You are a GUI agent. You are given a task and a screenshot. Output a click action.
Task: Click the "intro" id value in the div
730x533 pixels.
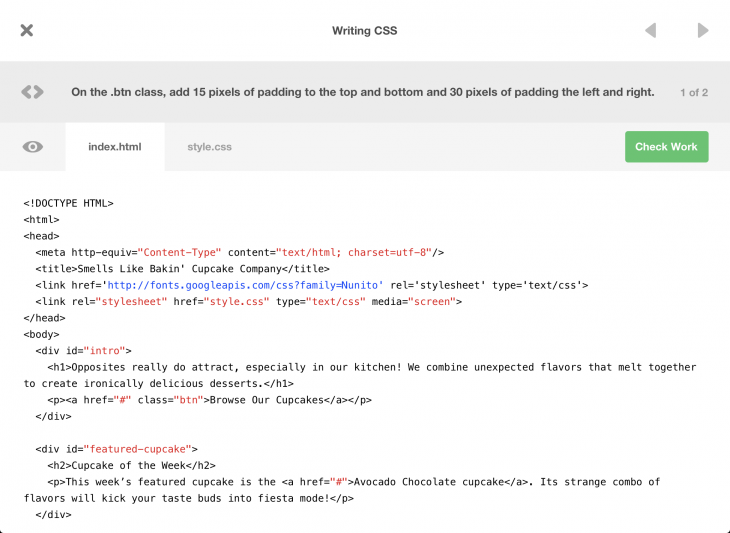pos(108,350)
